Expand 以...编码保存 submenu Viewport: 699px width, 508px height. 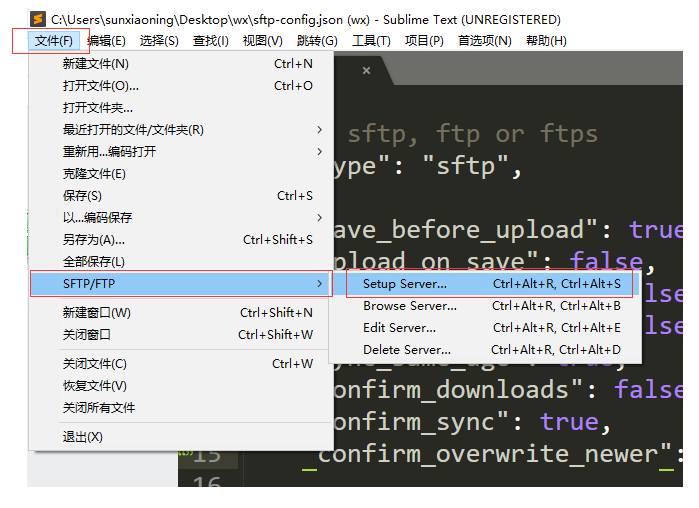(181, 217)
